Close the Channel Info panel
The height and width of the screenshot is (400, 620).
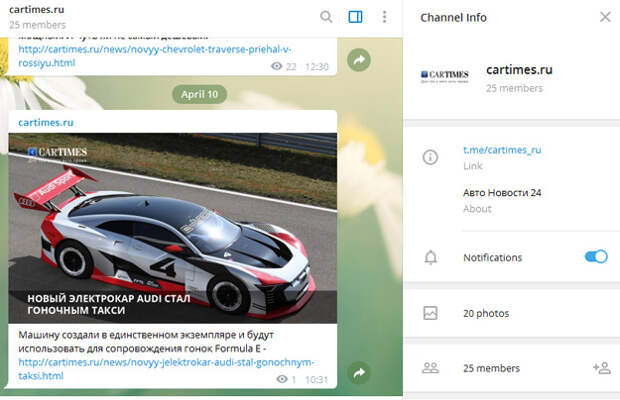pyautogui.click(x=605, y=17)
